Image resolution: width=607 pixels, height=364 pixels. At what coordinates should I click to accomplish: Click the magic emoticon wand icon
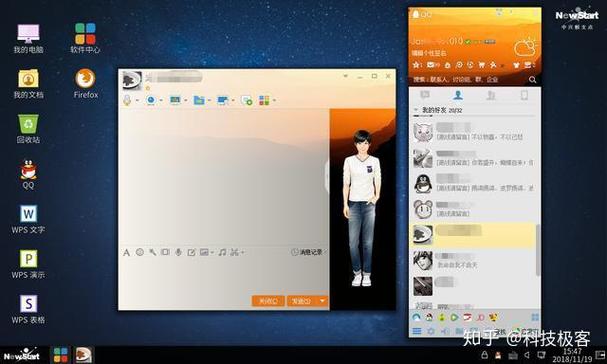[153, 252]
